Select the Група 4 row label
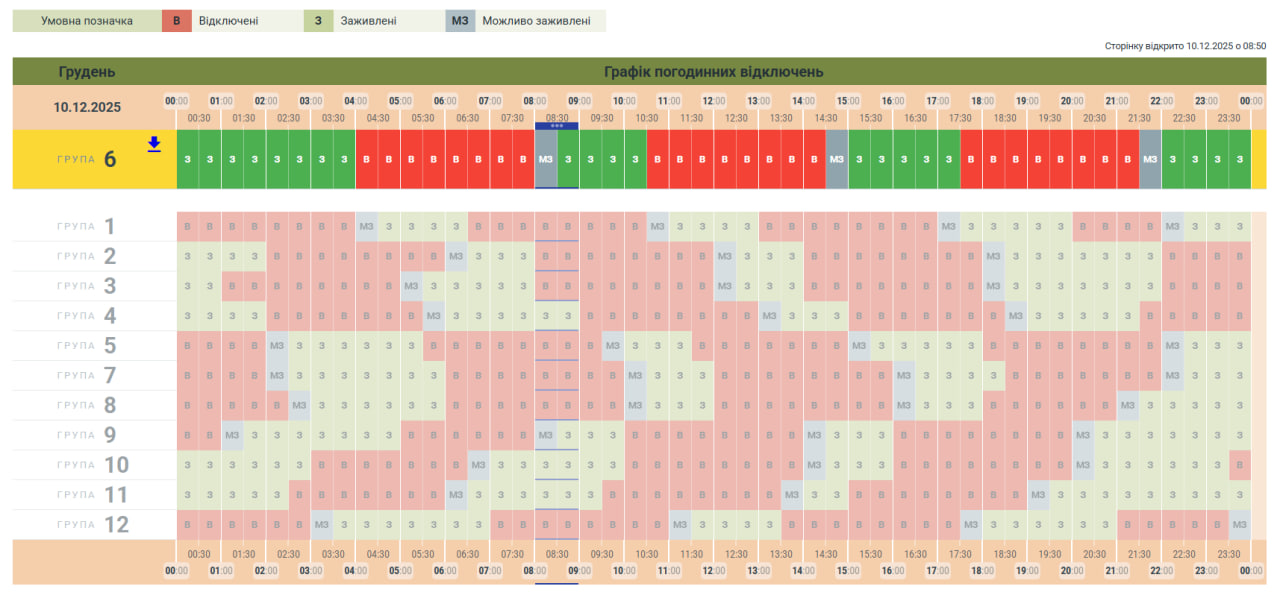This screenshot has height=595, width=1280. click(x=88, y=316)
